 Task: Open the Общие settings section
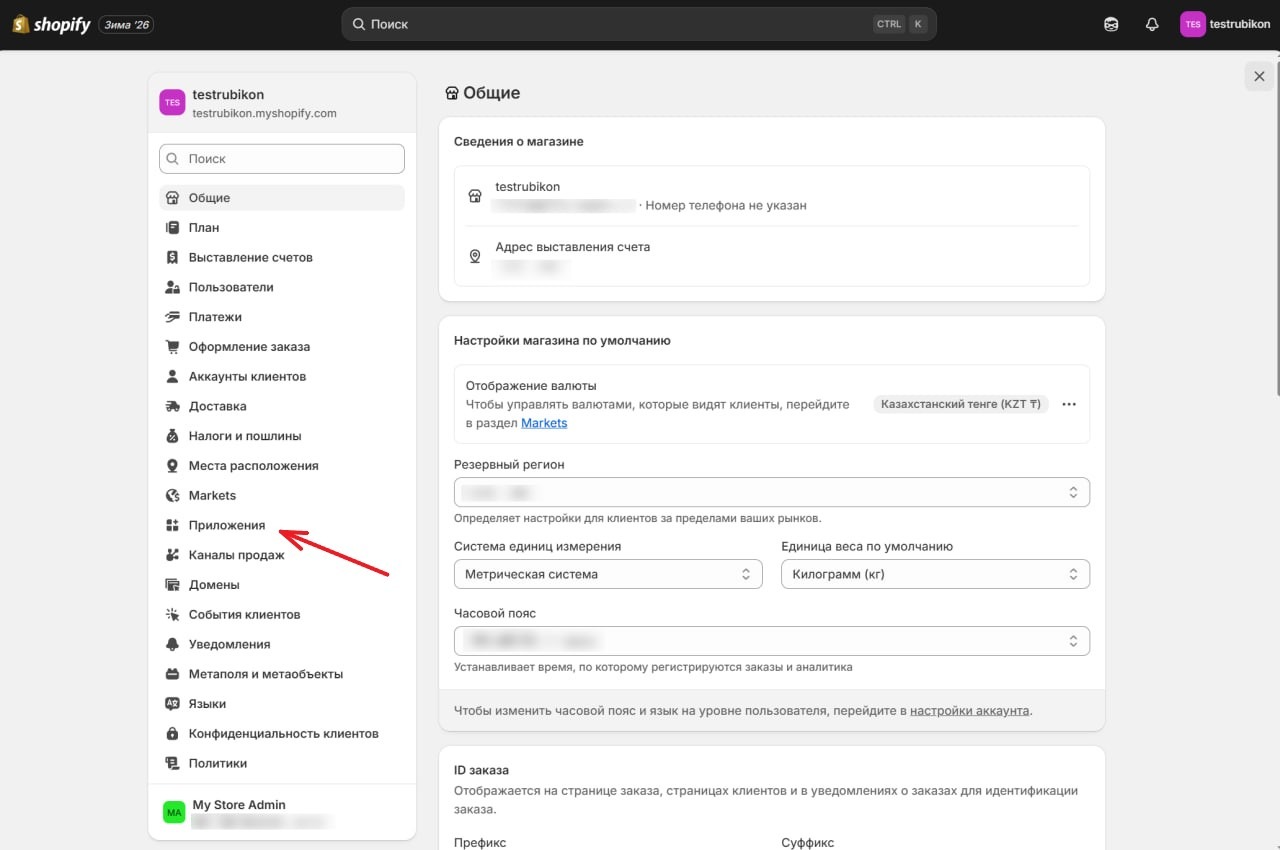click(282, 198)
